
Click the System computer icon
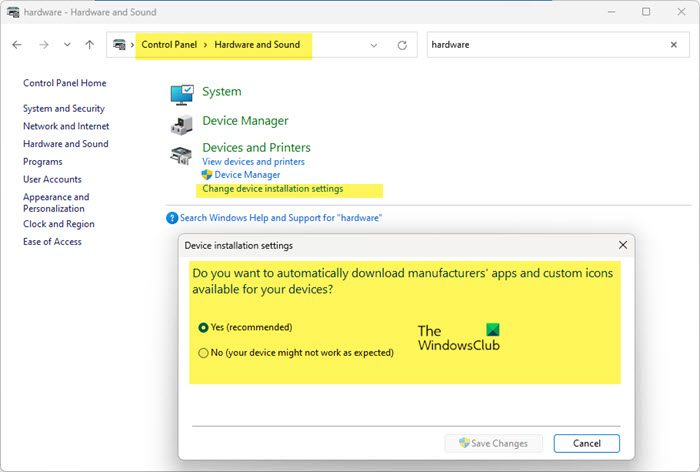pos(182,93)
